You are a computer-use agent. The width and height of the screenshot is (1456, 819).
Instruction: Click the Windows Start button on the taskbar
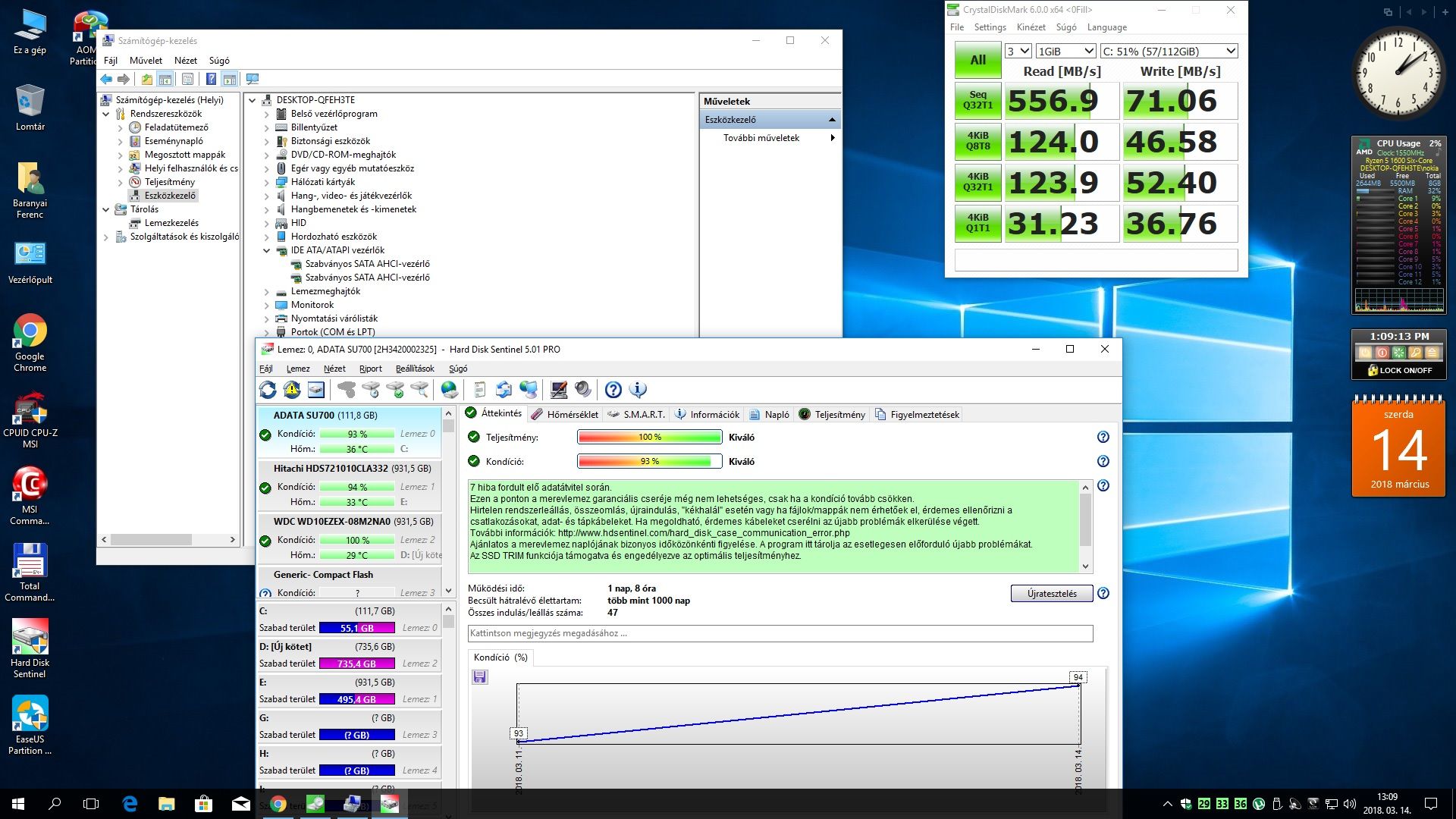18,804
